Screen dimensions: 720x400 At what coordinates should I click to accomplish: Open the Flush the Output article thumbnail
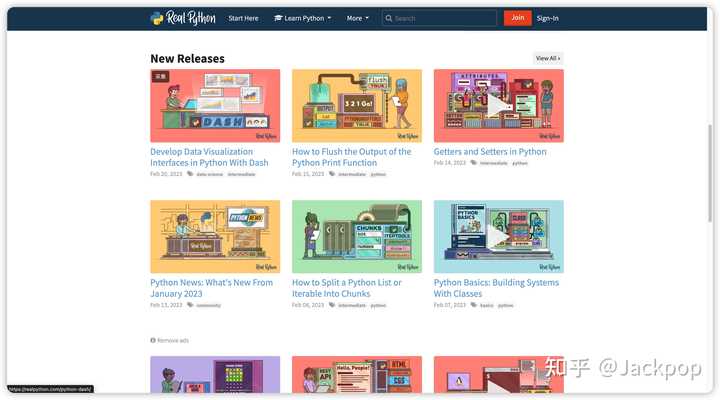[357, 106]
